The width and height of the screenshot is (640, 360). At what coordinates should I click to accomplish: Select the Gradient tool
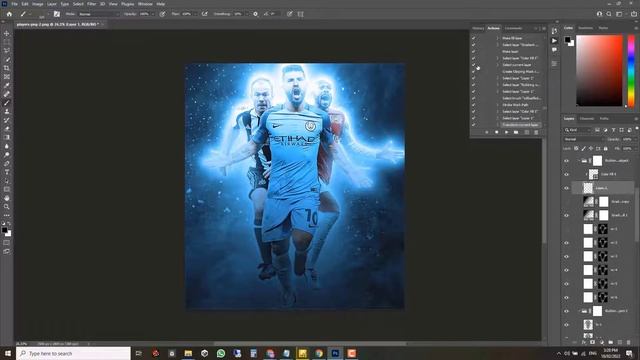pyautogui.click(x=7, y=138)
